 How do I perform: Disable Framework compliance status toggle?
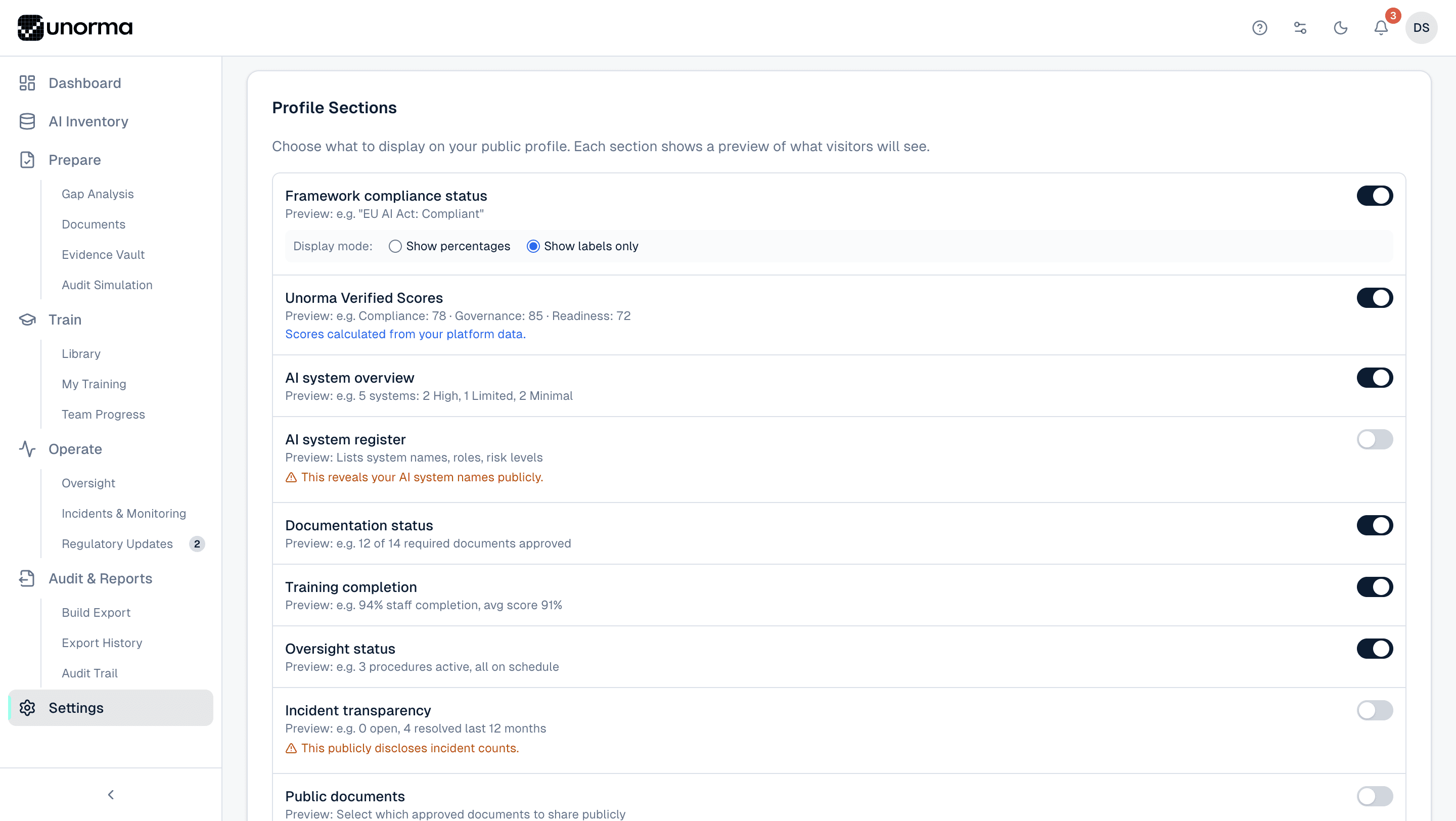1375,196
